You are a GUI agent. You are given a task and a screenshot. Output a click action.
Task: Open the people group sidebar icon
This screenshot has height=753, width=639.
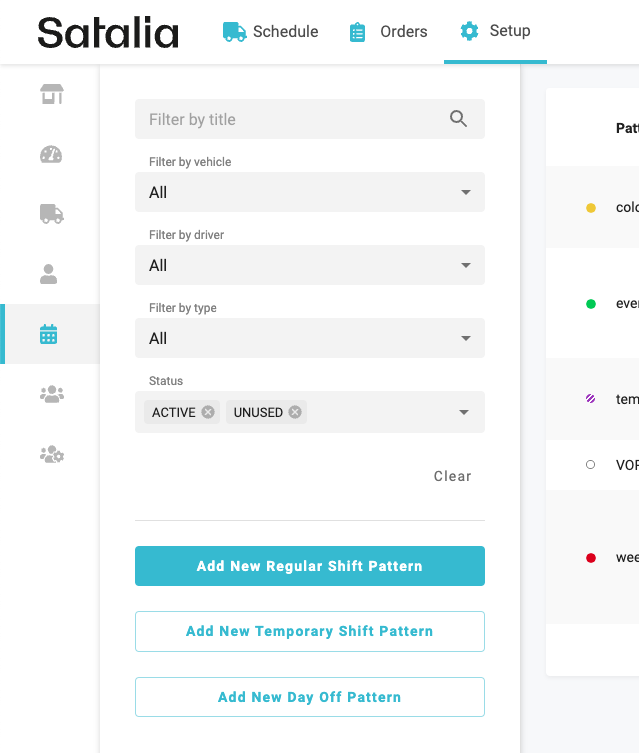tap(51, 394)
